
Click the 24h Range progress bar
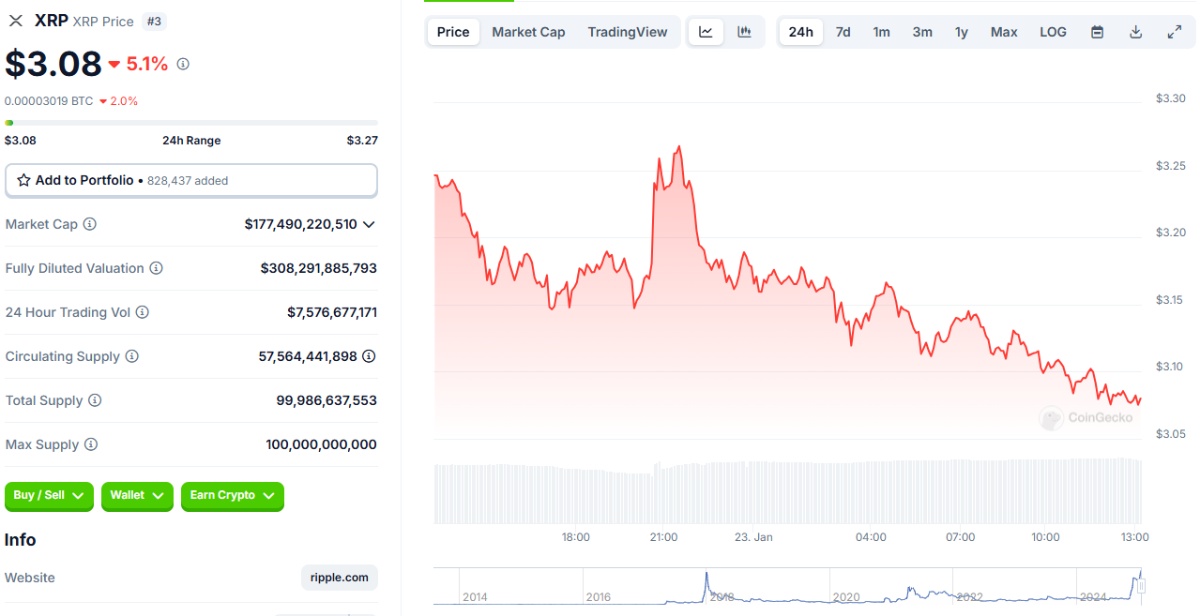click(191, 123)
